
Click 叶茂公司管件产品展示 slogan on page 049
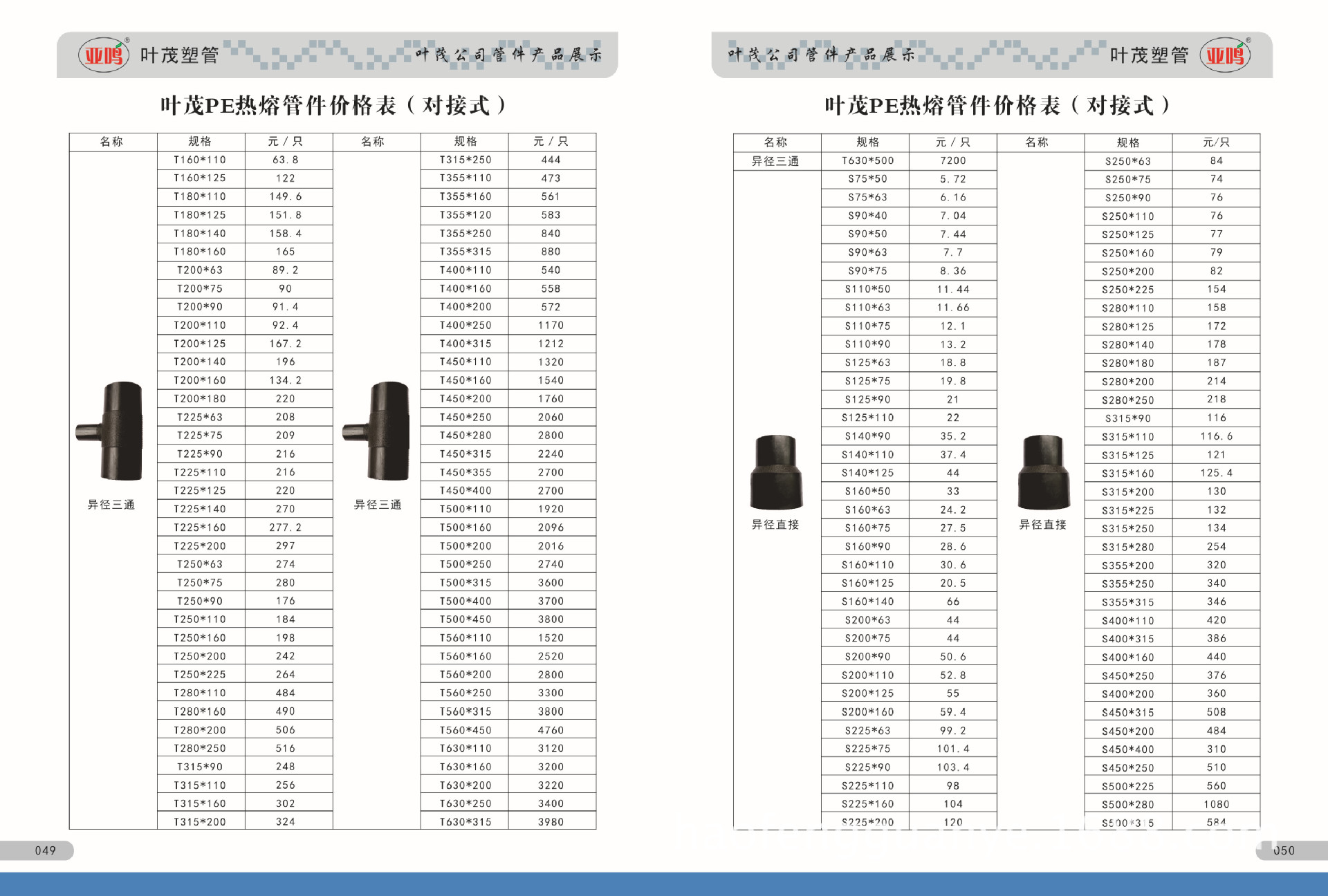coord(508,54)
